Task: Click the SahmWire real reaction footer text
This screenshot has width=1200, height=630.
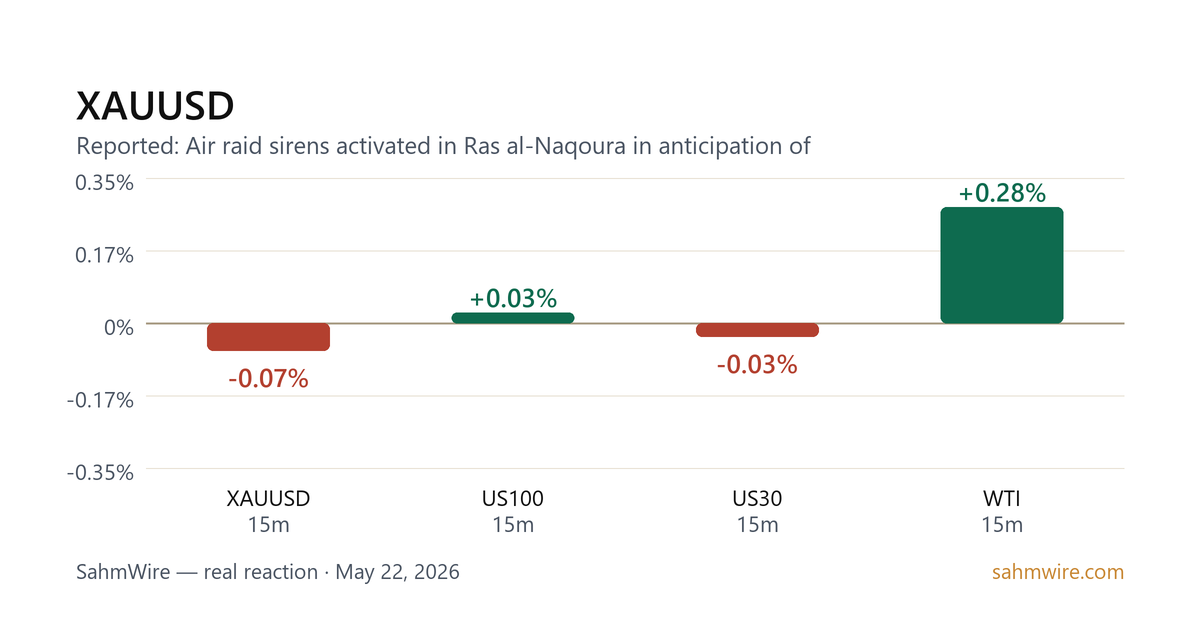Action: 268,572
